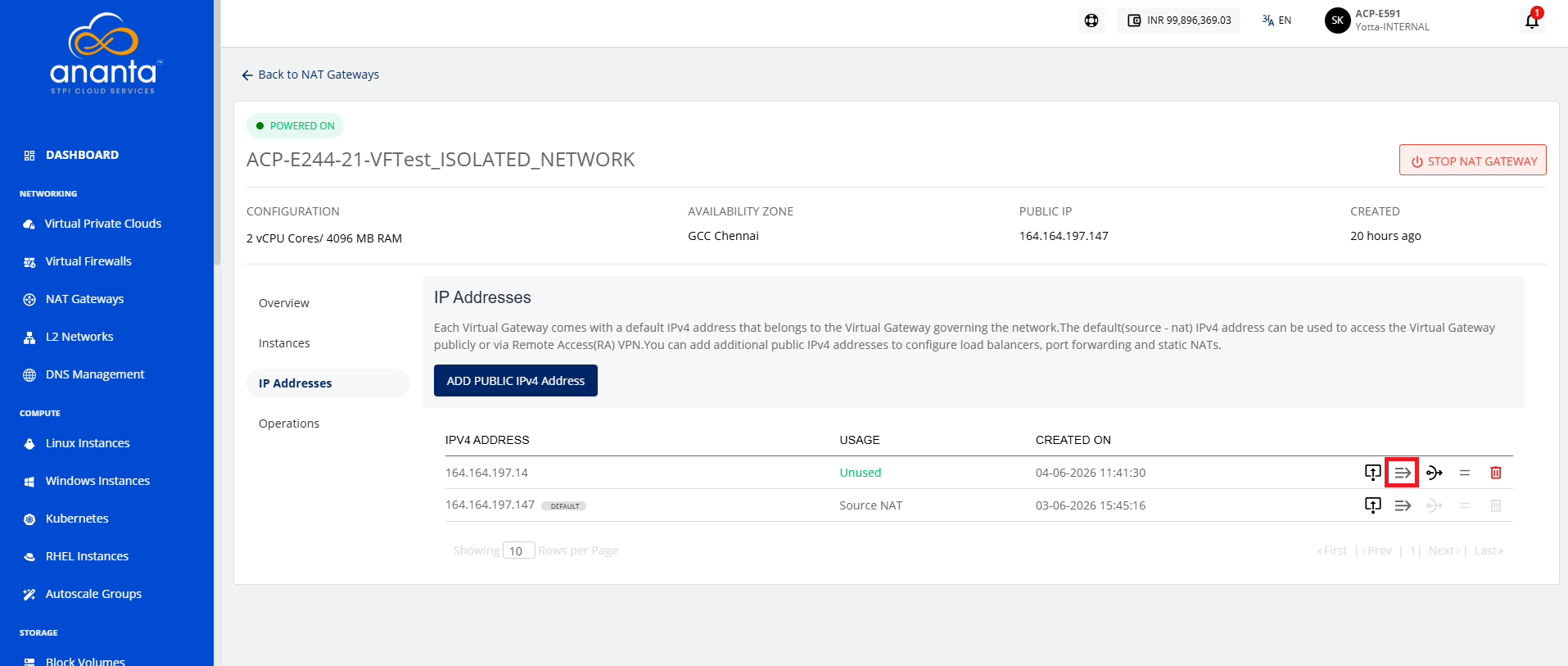The image size is (1568, 666).
Task: Open the notifications bell
Action: coord(1532,20)
